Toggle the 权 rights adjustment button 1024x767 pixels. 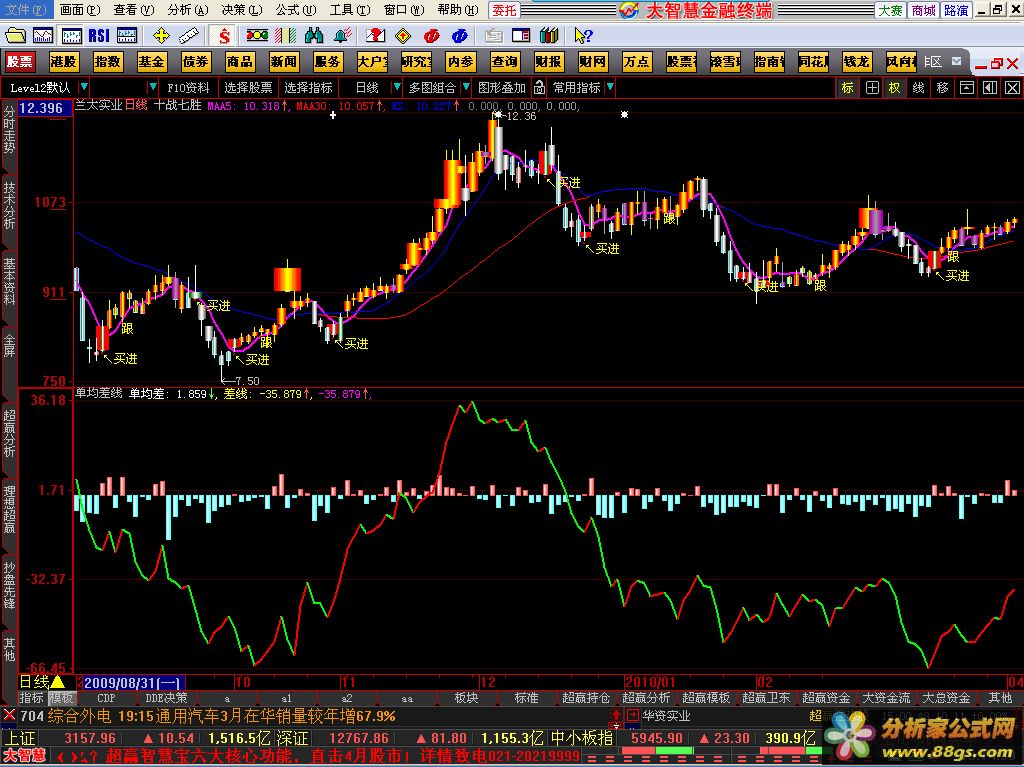pyautogui.click(x=895, y=88)
